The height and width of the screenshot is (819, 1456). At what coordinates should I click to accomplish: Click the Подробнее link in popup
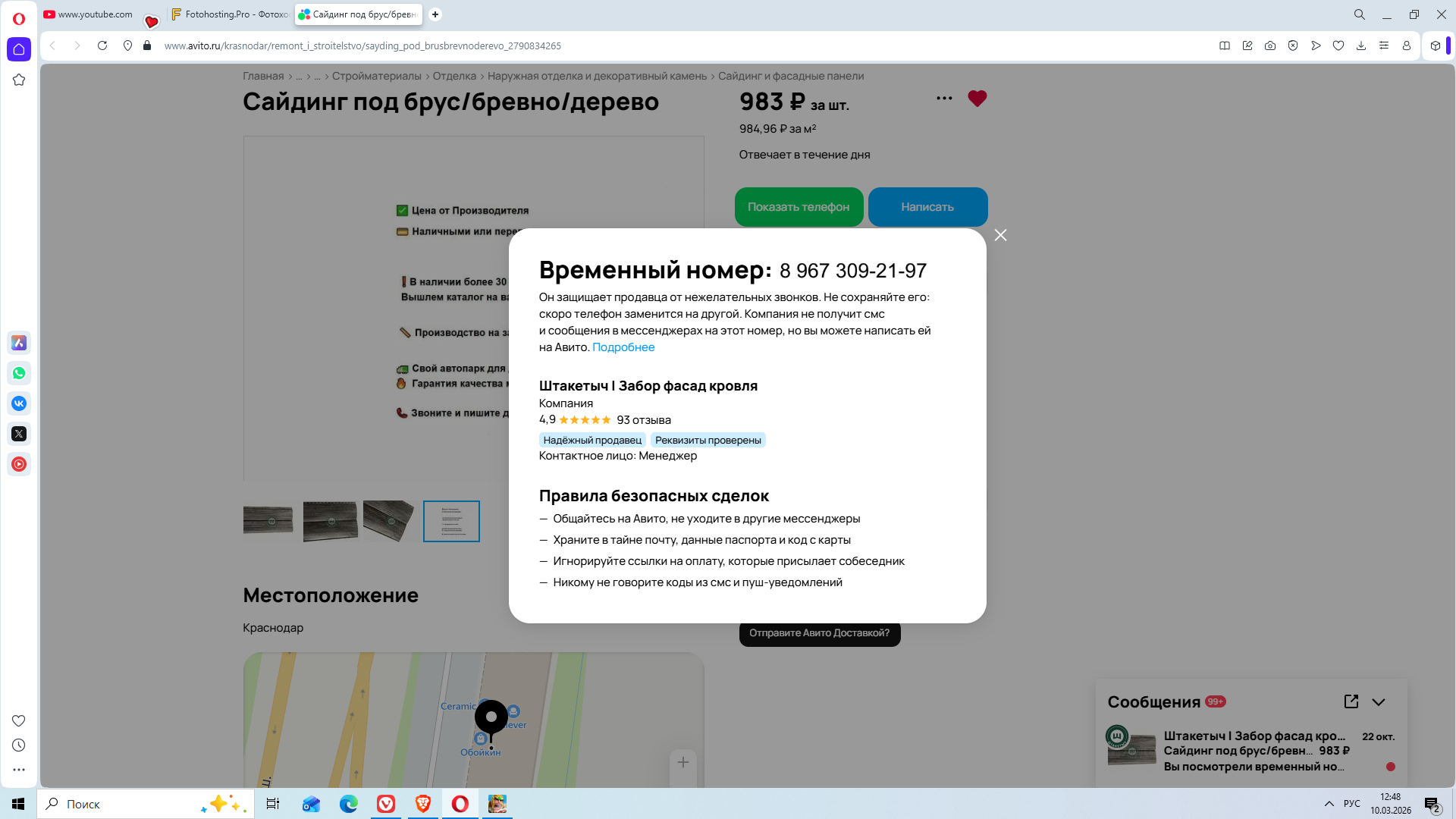623,347
